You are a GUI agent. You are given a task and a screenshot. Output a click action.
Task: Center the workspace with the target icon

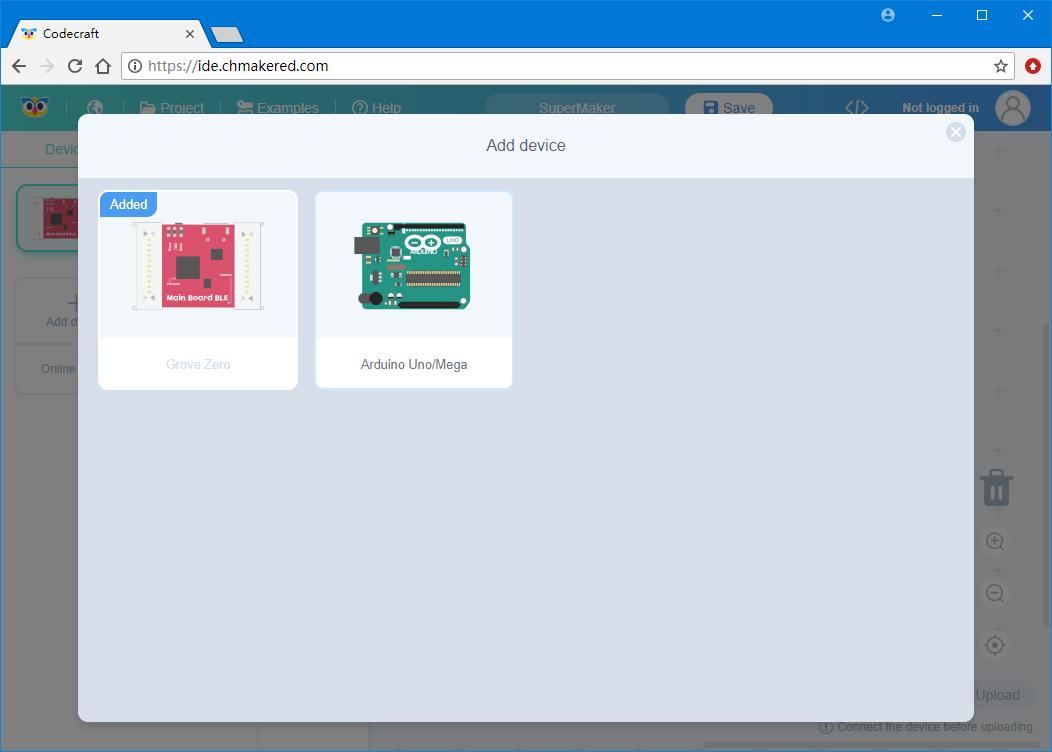(x=995, y=645)
